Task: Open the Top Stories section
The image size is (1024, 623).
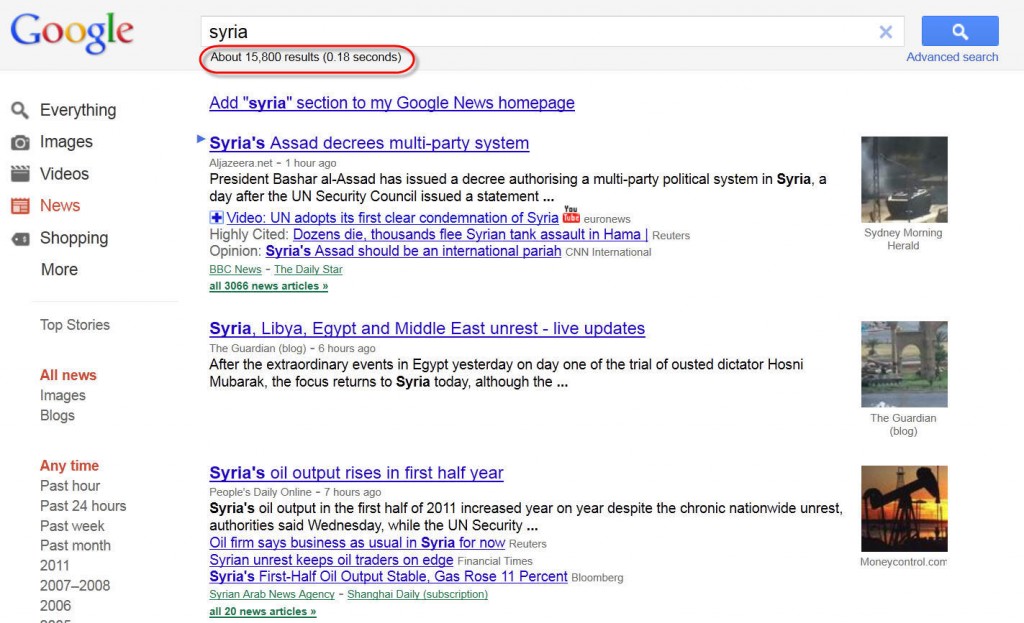Action: tap(75, 324)
